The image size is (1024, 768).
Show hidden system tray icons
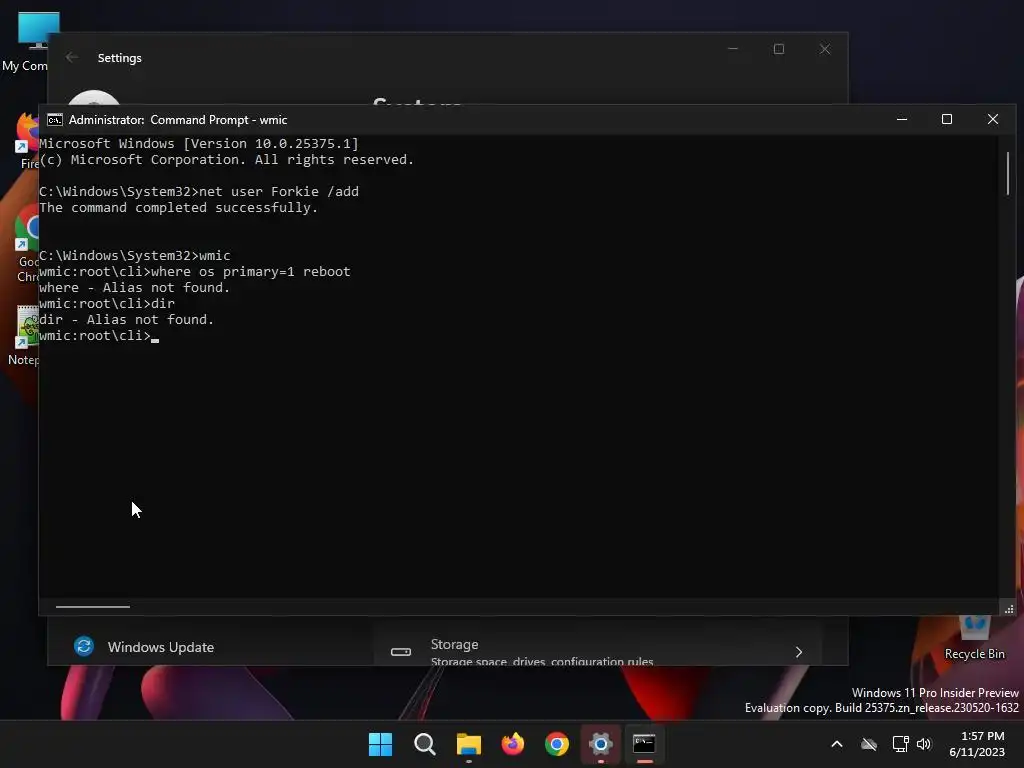[837, 744]
